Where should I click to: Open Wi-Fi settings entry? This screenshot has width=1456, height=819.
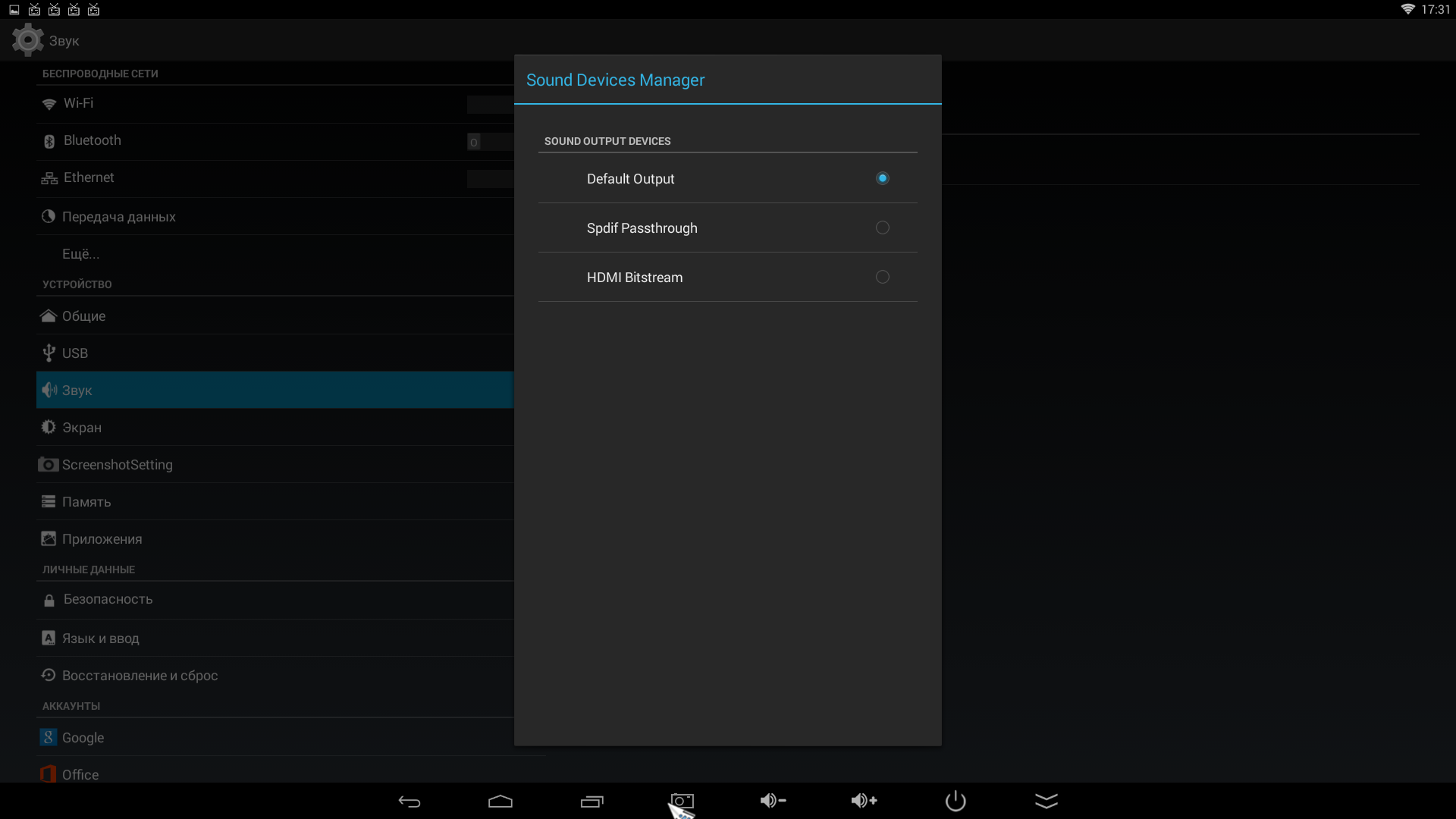pos(79,103)
